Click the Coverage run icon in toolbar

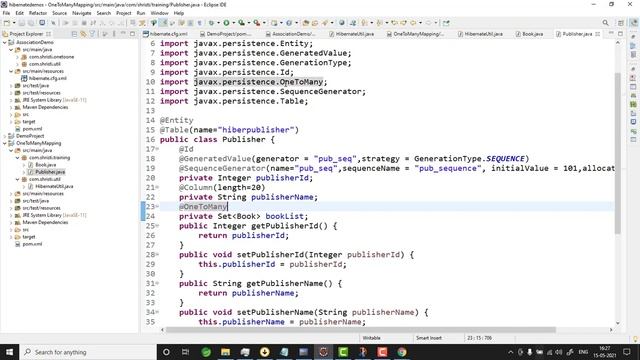pos(242,23)
